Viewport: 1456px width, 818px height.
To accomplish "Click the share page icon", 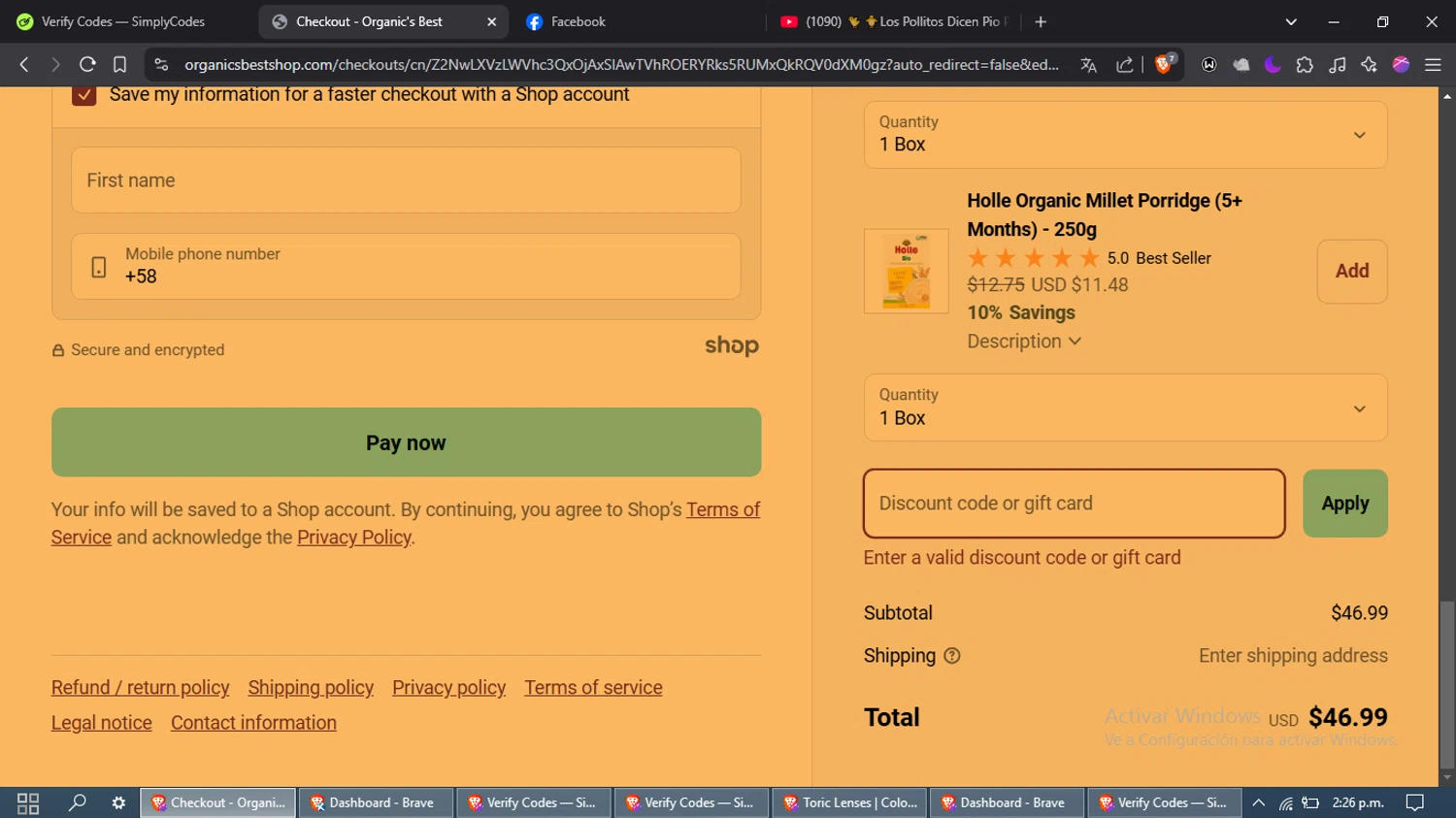I will click(1124, 65).
